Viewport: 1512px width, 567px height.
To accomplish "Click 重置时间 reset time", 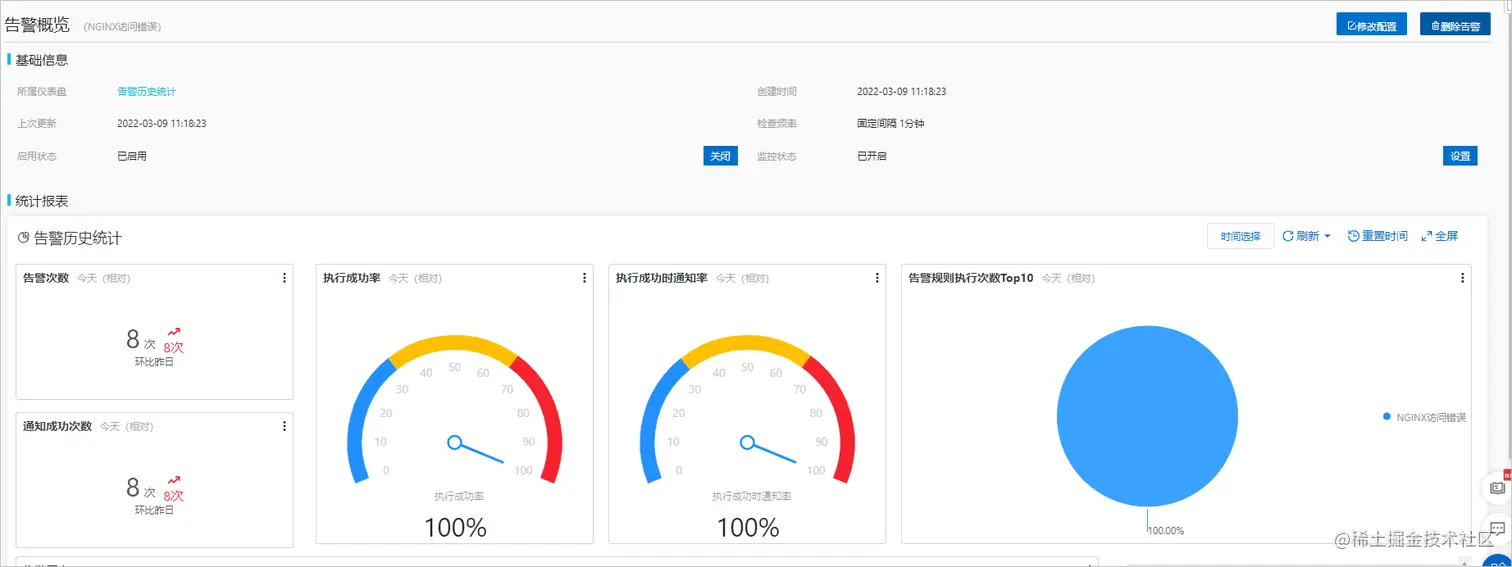I will coord(1378,237).
